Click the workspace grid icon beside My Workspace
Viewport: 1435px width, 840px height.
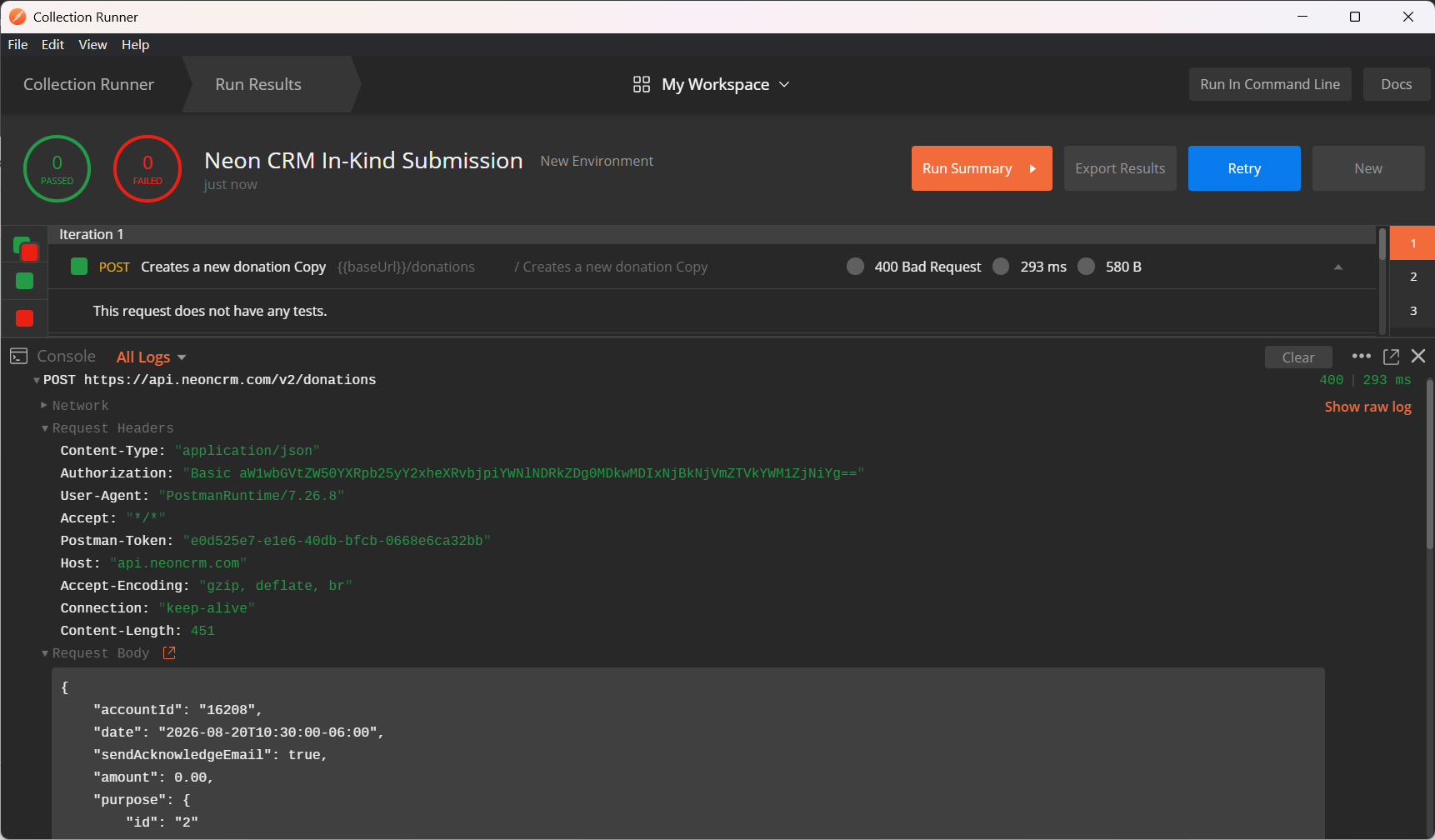(x=642, y=84)
